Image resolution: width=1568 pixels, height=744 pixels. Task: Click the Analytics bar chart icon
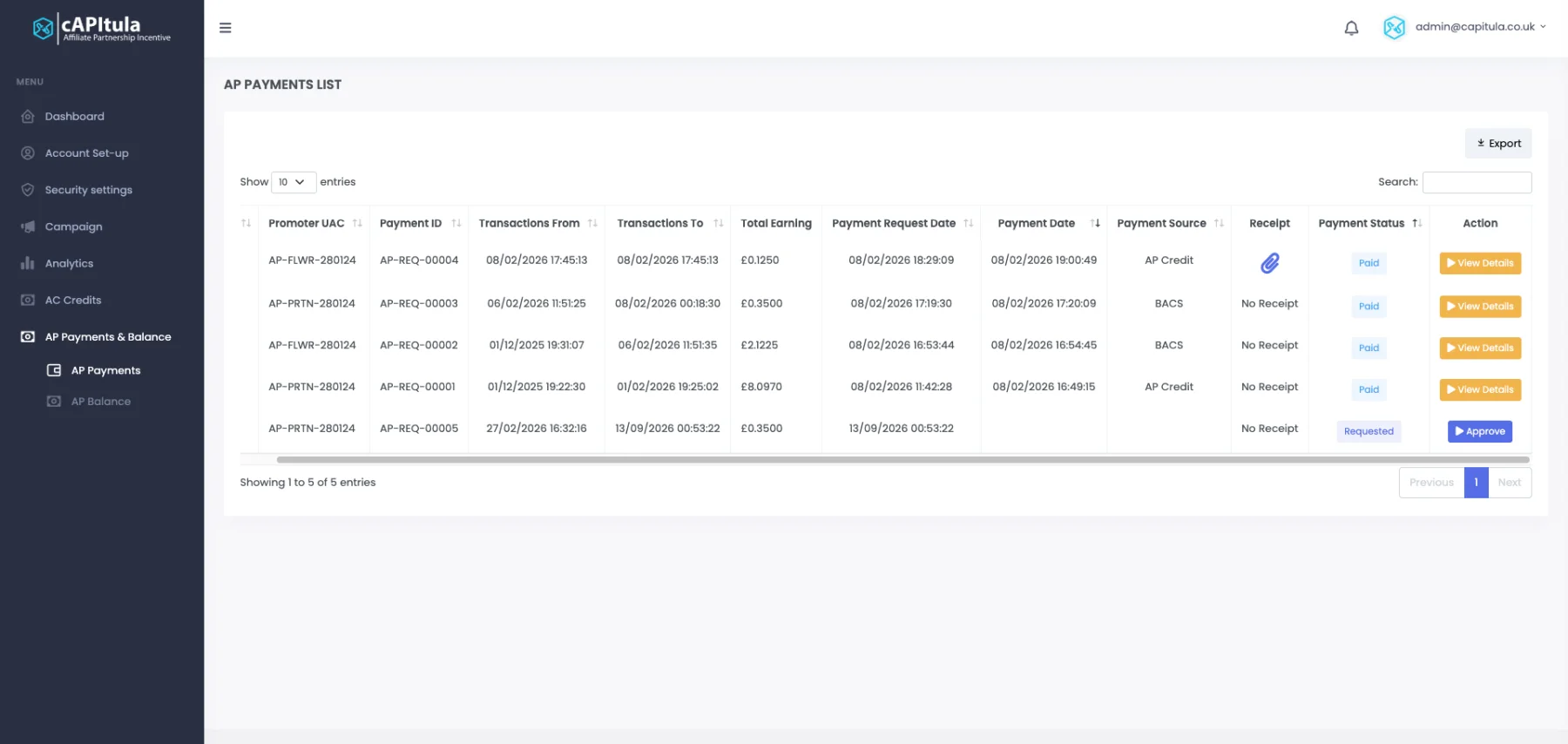[28, 263]
